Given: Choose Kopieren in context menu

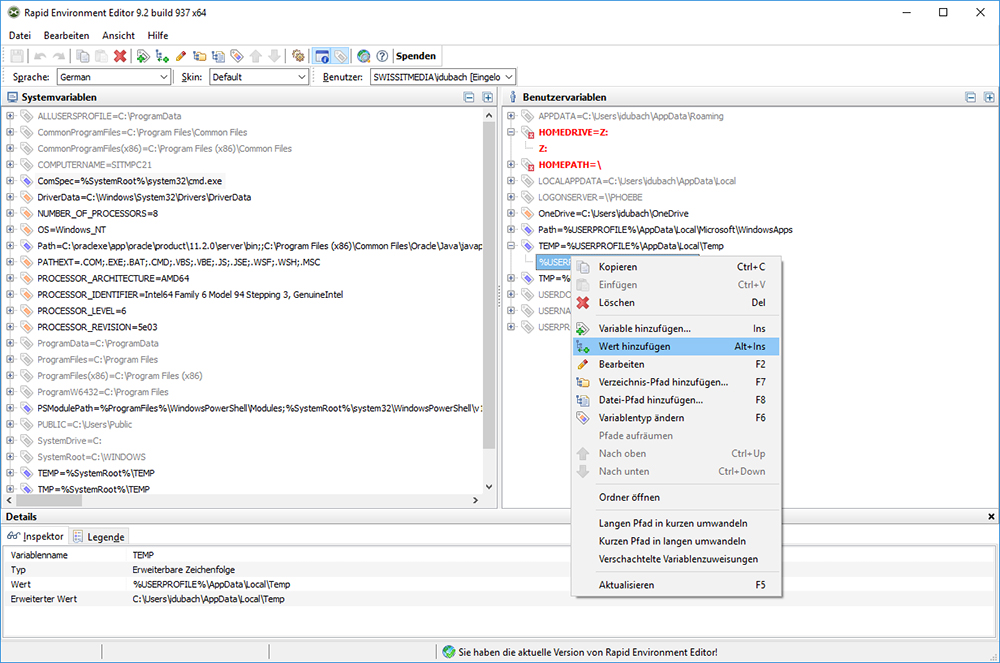Looking at the screenshot, I should point(676,267).
